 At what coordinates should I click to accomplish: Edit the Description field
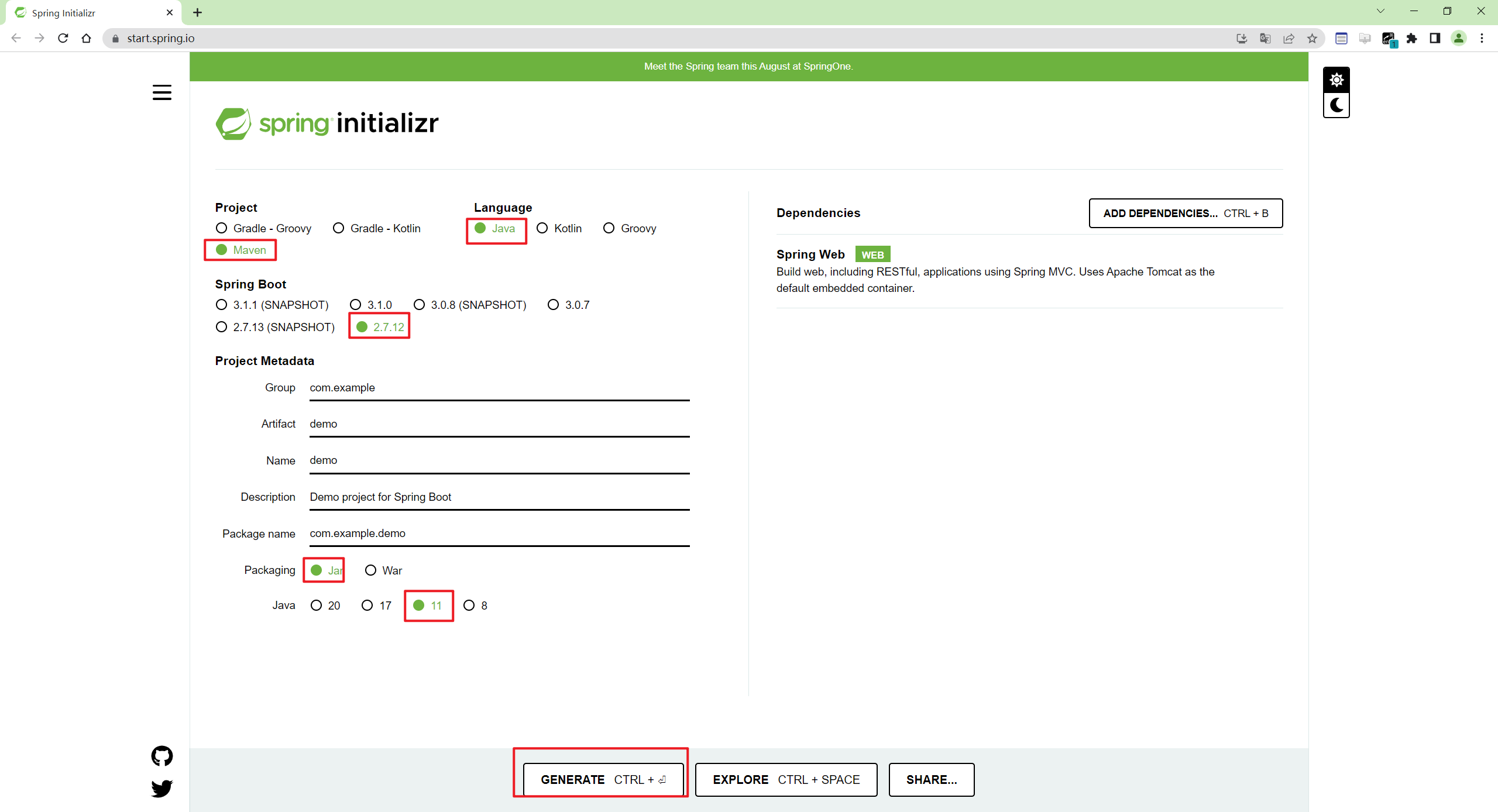pos(499,498)
